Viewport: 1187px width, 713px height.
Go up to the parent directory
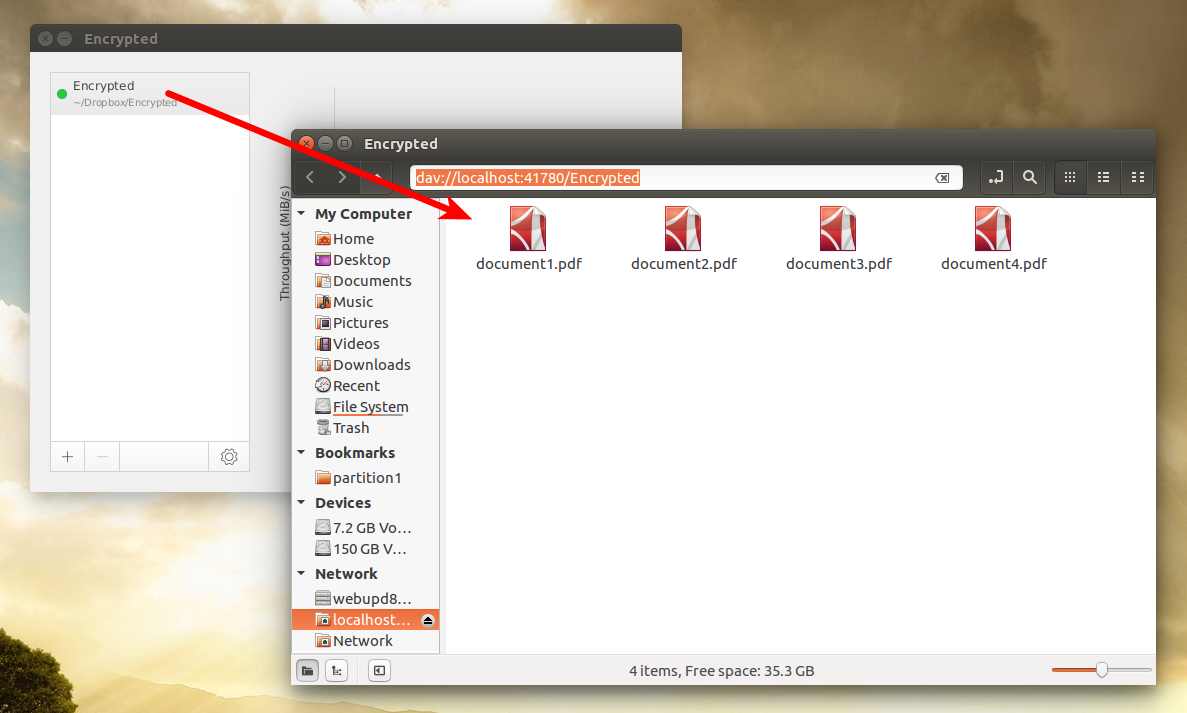click(x=377, y=177)
